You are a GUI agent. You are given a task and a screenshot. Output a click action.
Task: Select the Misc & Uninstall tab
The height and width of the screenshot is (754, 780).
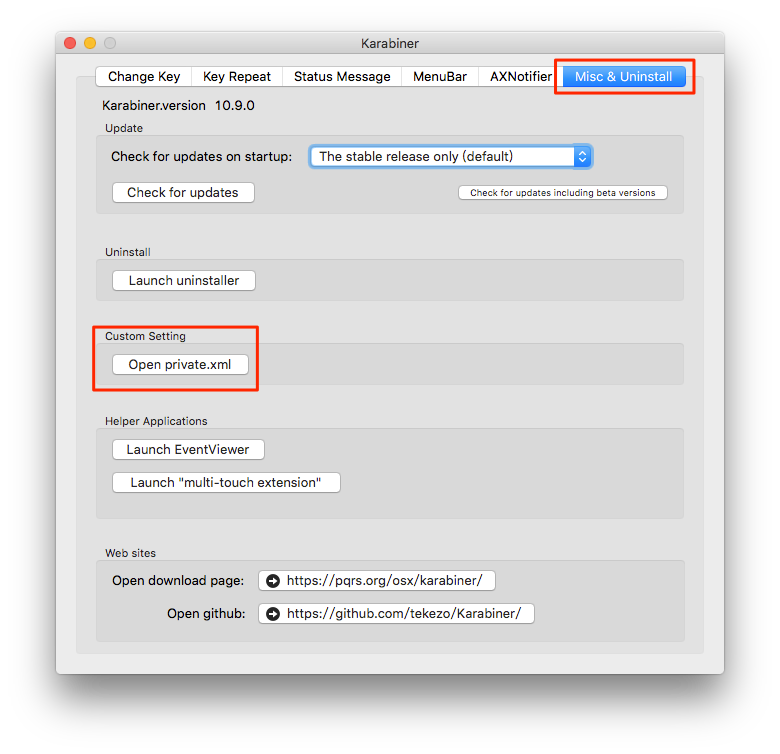point(624,77)
